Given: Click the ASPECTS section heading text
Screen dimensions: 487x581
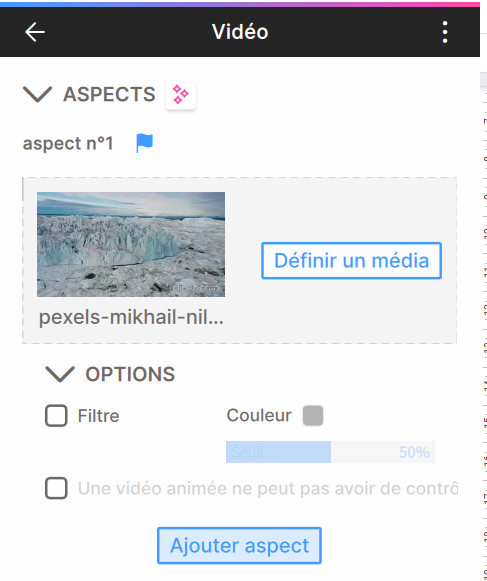Looking at the screenshot, I should (109, 94).
